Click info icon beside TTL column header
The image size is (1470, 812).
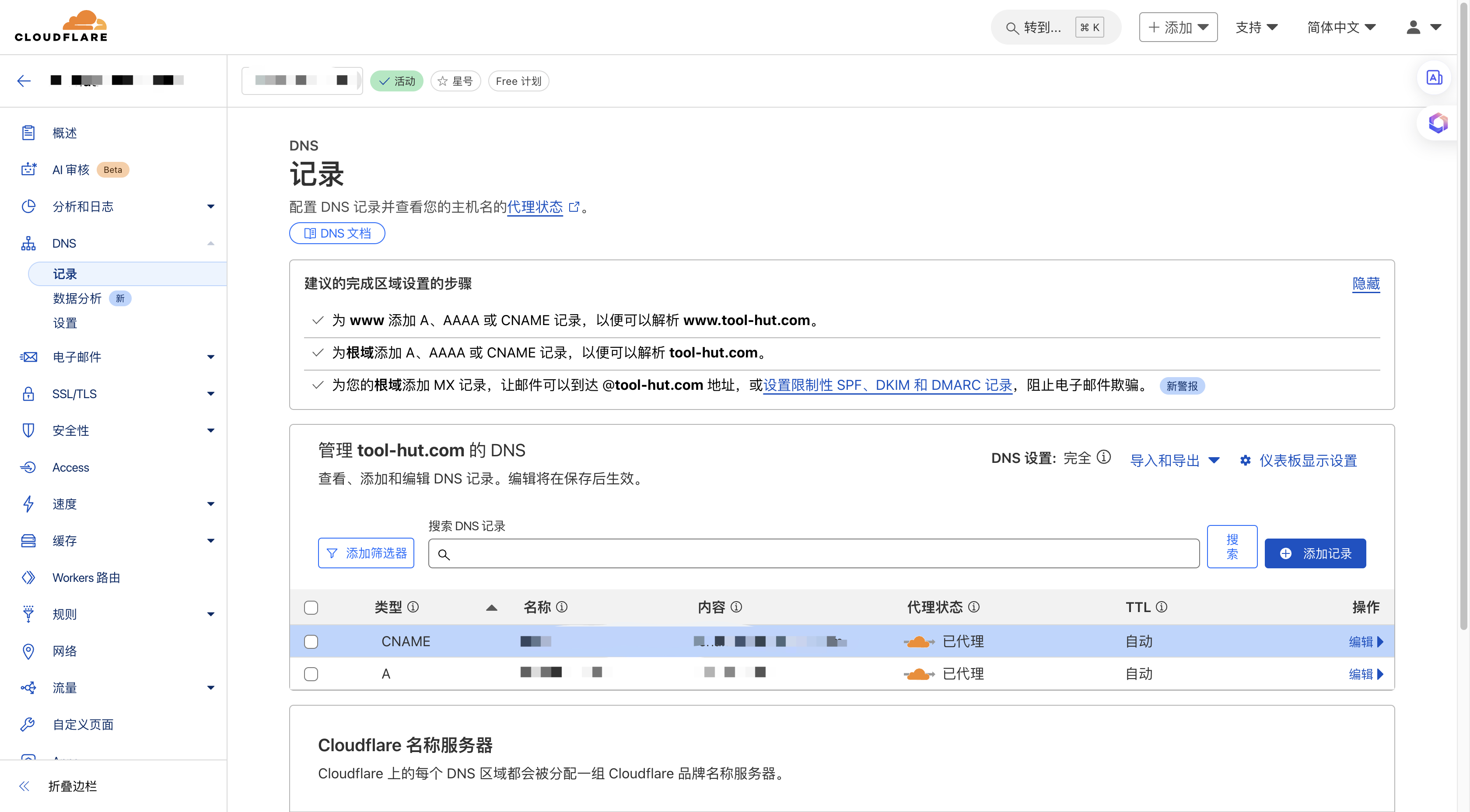(x=1161, y=606)
